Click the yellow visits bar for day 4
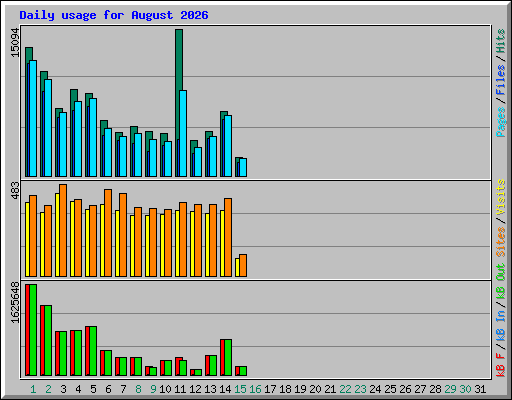The width and height of the screenshot is (512, 400). point(72,239)
